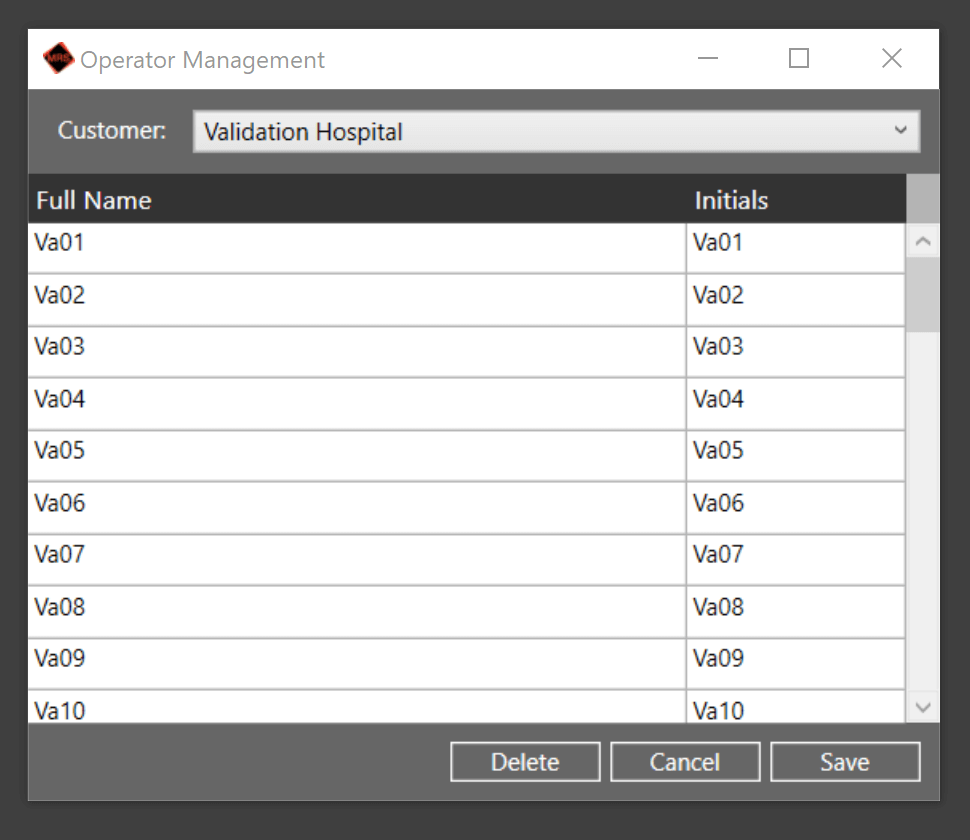Image resolution: width=970 pixels, height=840 pixels.
Task: Click the scrollbar down arrow
Action: pos(923,707)
